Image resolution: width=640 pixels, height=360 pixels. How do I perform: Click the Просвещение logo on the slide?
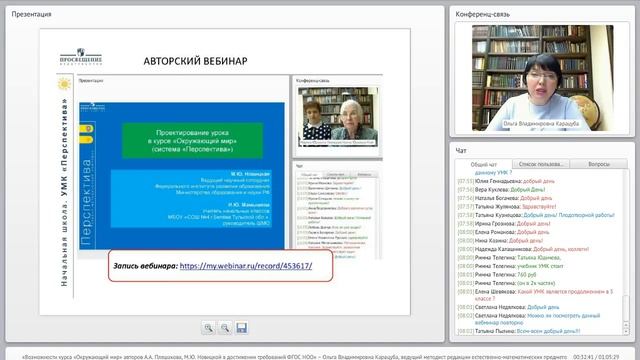click(x=81, y=57)
